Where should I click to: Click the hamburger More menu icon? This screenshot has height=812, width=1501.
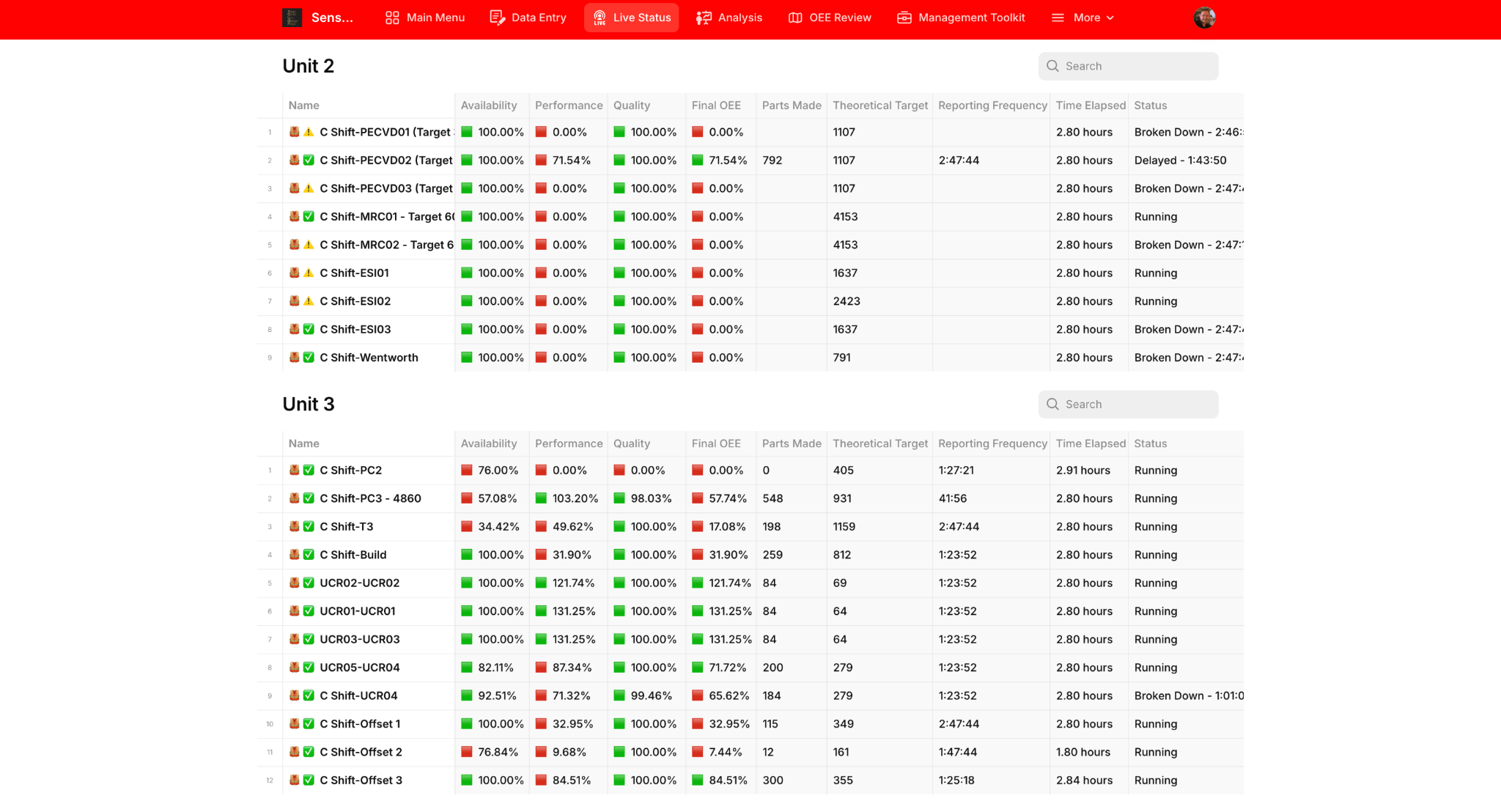tap(1058, 18)
